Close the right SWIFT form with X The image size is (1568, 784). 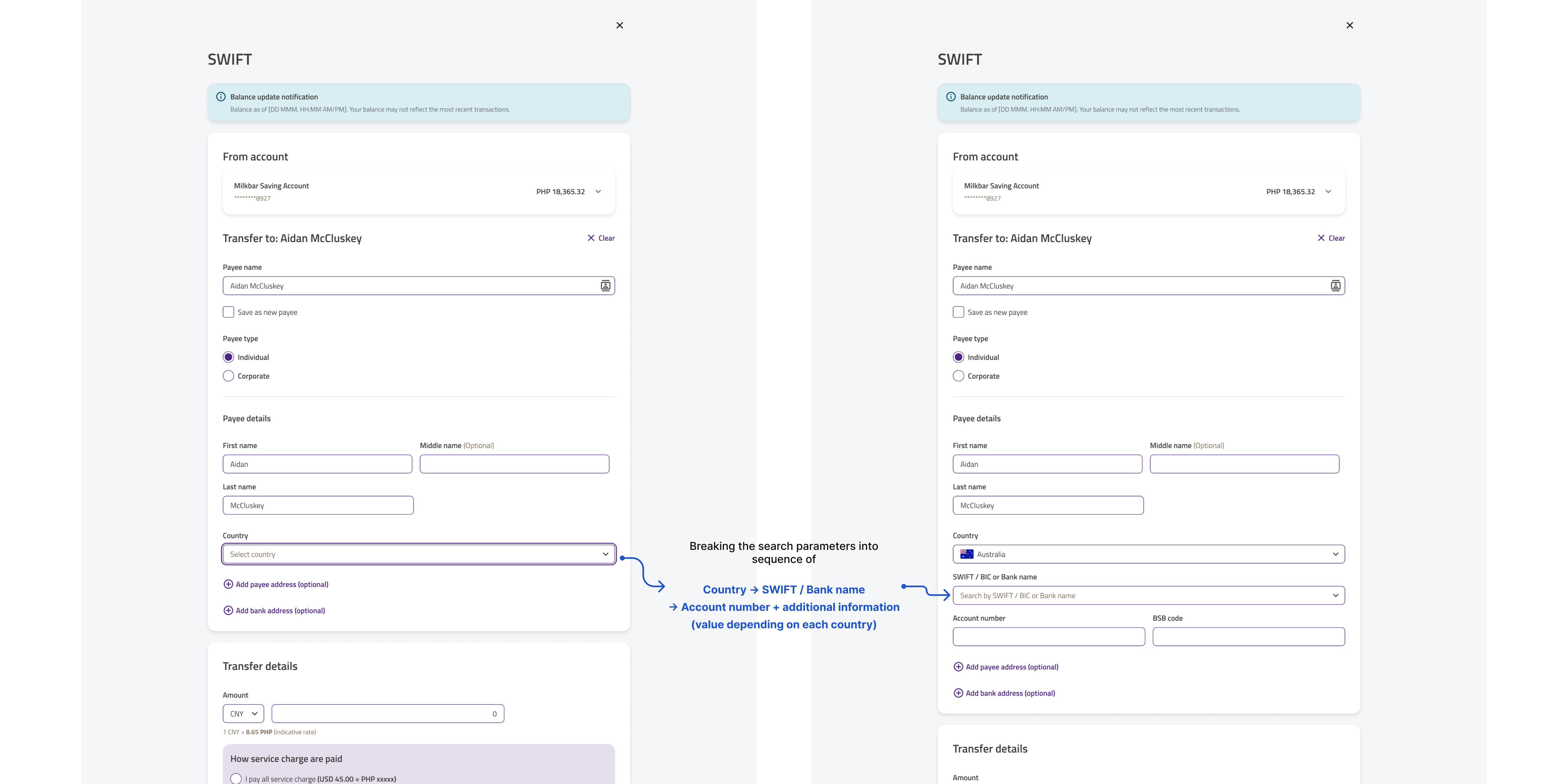[x=1349, y=25]
